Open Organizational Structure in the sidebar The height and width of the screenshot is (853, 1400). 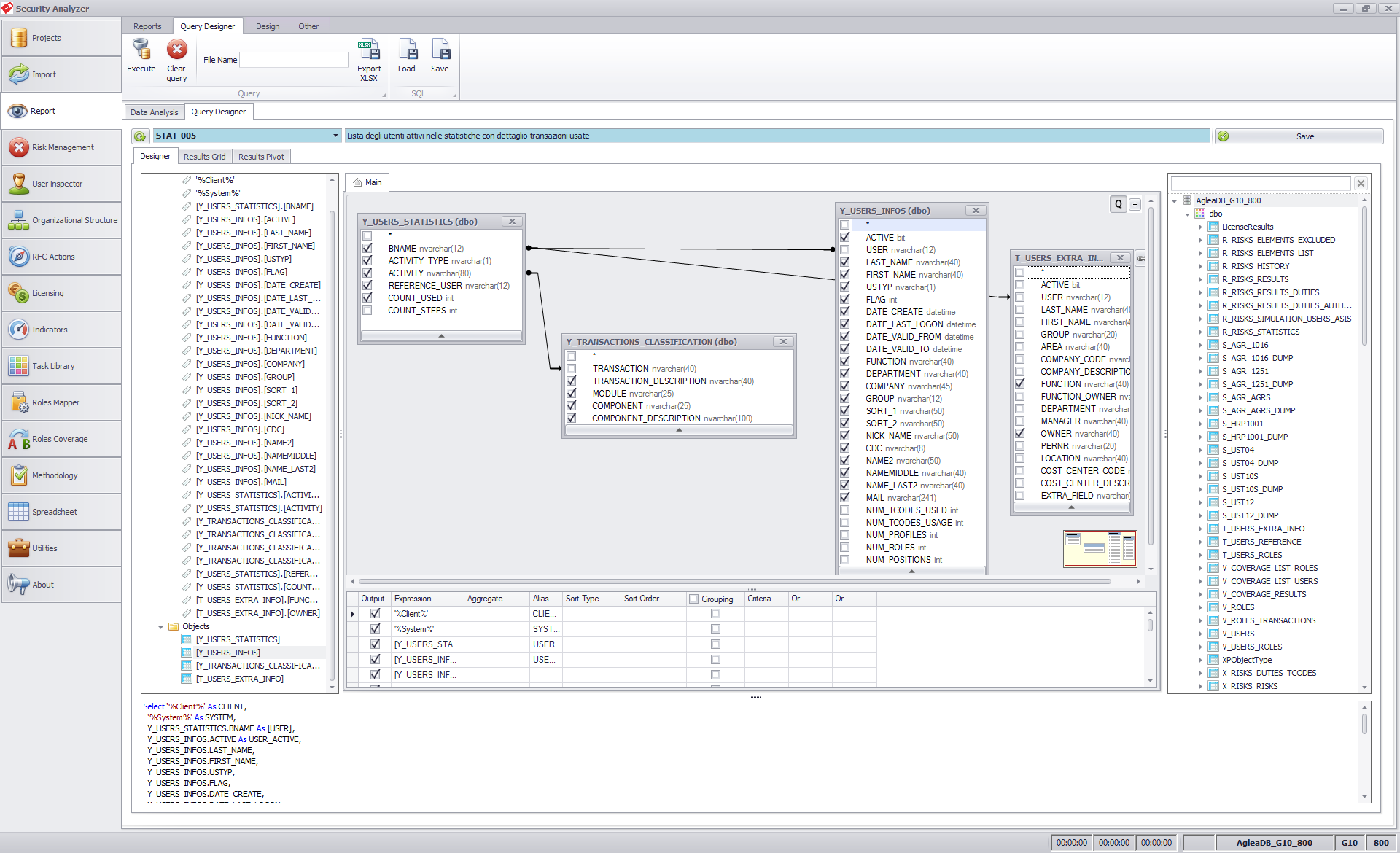pos(61,220)
